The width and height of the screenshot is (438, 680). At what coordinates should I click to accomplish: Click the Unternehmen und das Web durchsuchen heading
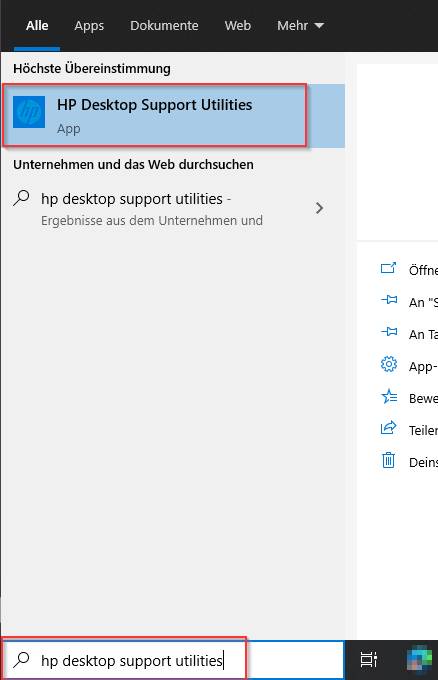(134, 165)
